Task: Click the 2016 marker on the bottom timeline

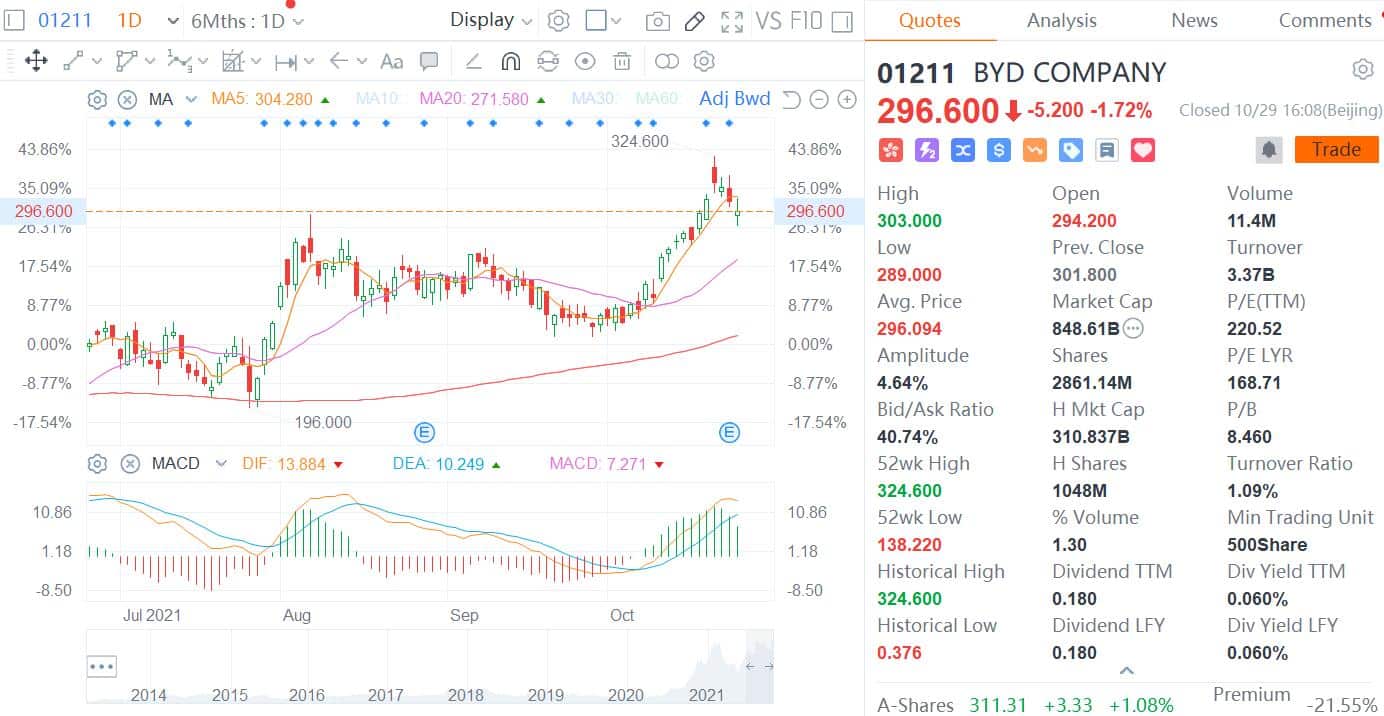Action: (306, 696)
